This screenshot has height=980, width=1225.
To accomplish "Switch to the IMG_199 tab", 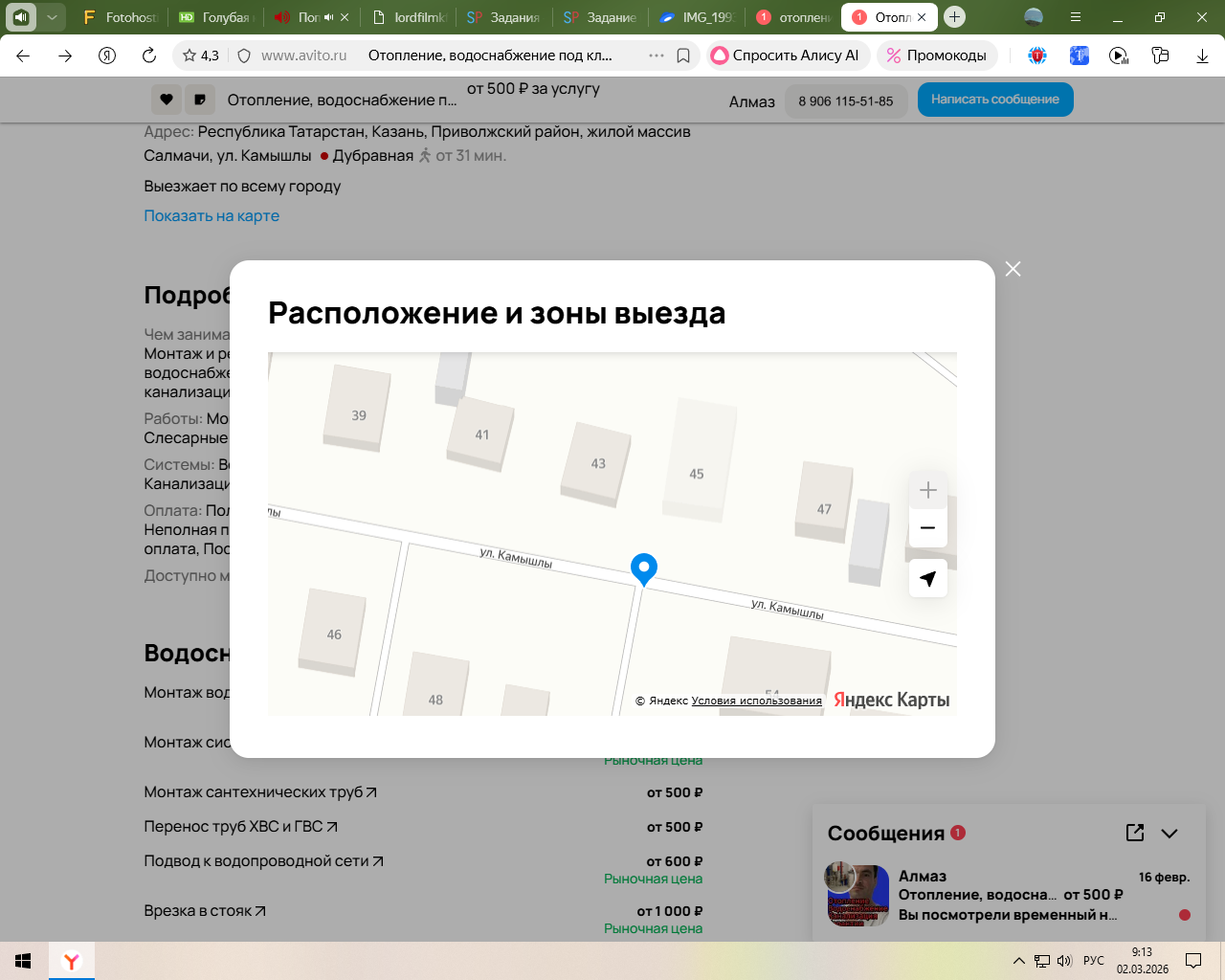I will (x=697, y=17).
